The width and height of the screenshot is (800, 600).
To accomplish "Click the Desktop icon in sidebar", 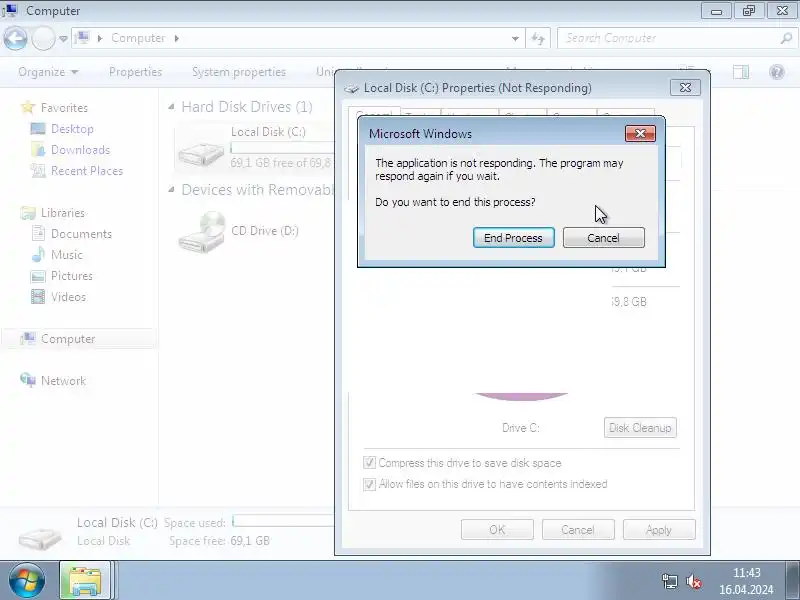I will point(38,129).
